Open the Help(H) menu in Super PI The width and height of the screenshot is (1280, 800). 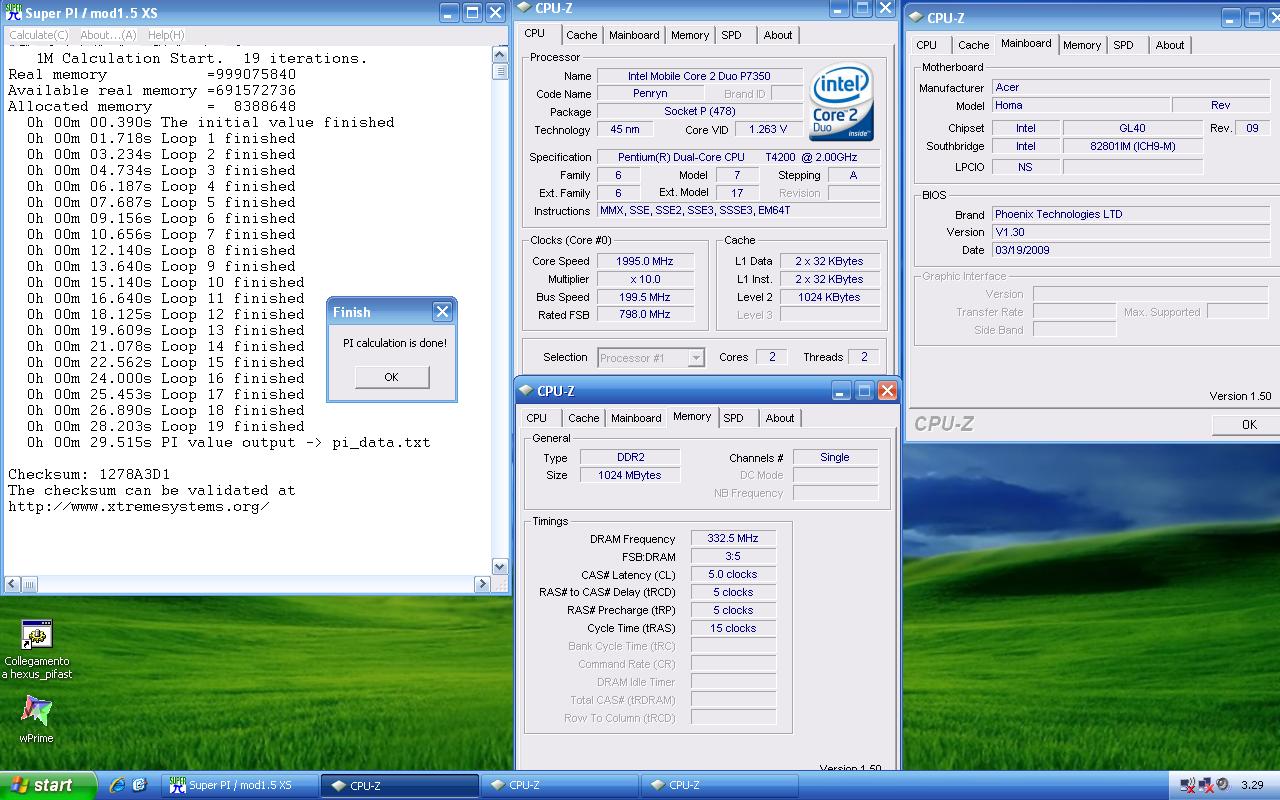(166, 35)
